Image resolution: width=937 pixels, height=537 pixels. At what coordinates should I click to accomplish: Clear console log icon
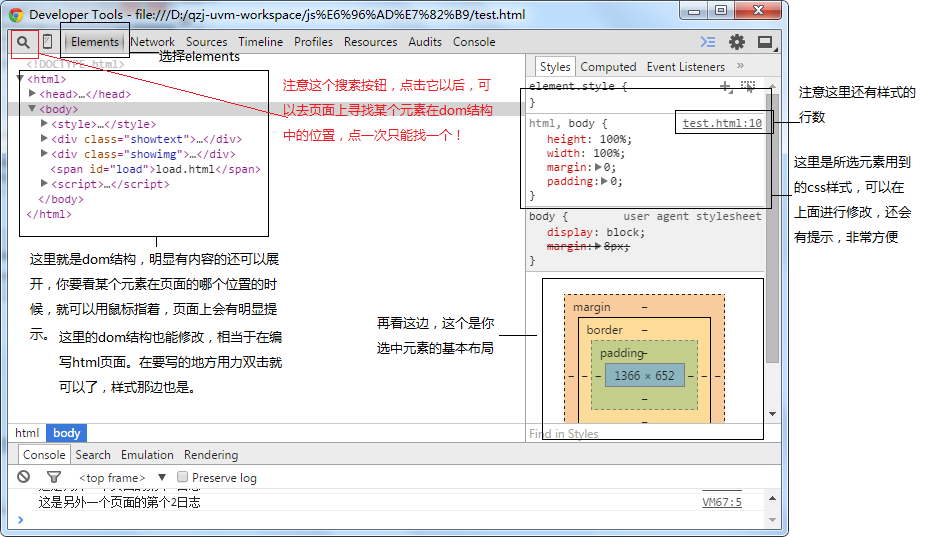[23, 477]
